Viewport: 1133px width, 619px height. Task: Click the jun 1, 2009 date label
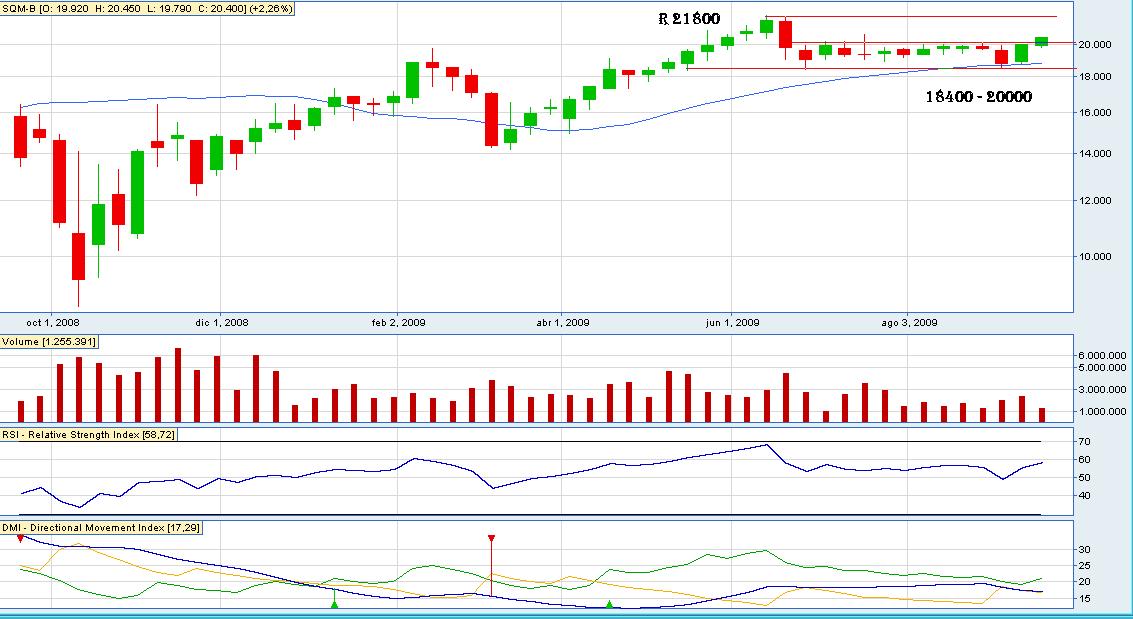point(732,322)
